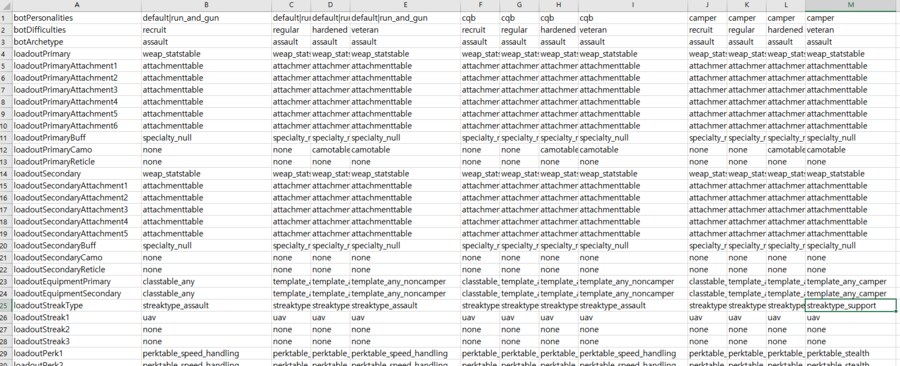The image size is (900, 366).
Task: Click cell B4 weap_statstable
Action: click(206, 54)
